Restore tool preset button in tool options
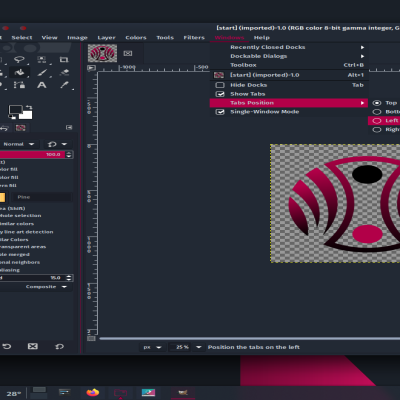This screenshot has height=400, width=400. pos(7,346)
